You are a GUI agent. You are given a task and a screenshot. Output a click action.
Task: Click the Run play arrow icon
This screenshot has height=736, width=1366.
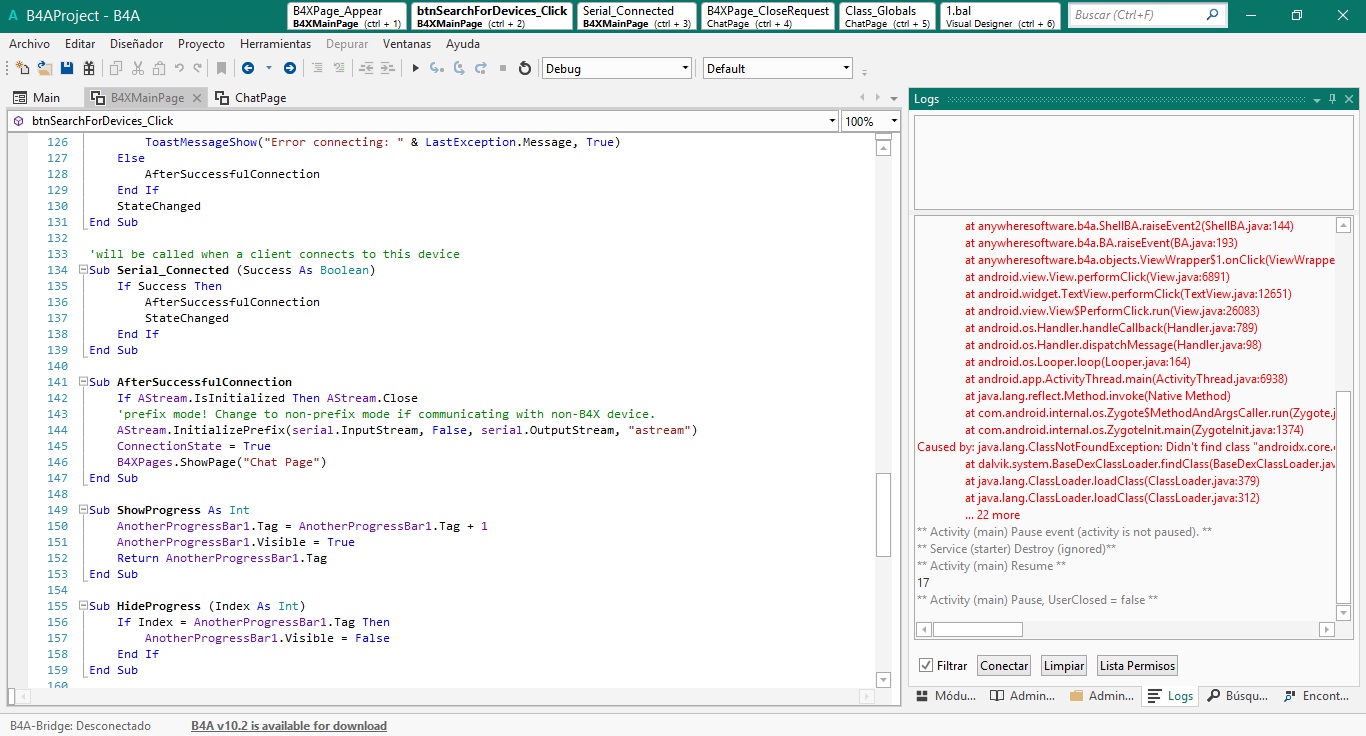tap(416, 68)
